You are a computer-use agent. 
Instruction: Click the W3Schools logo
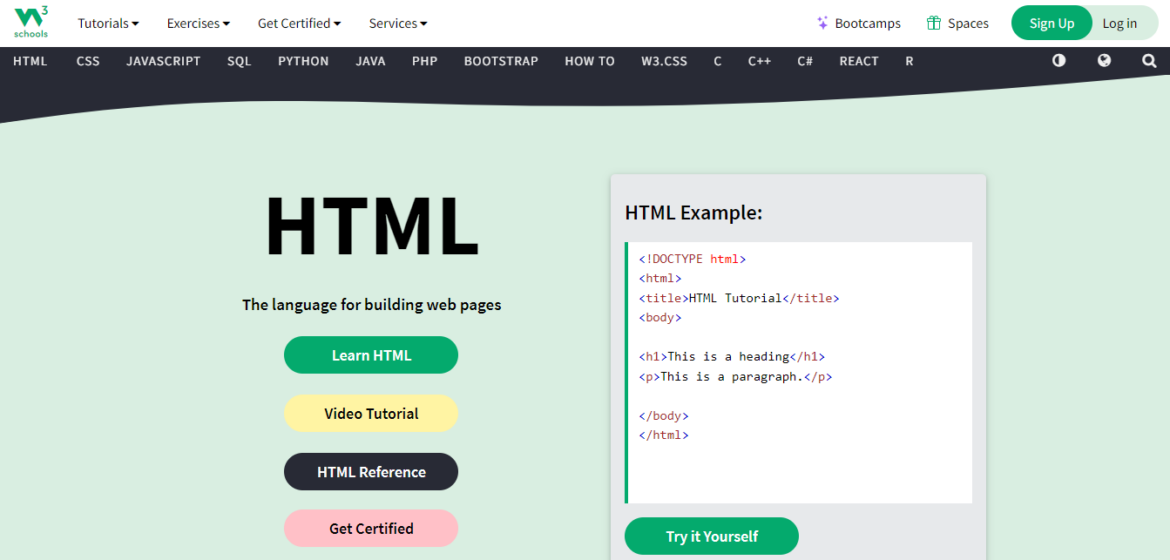(x=31, y=23)
